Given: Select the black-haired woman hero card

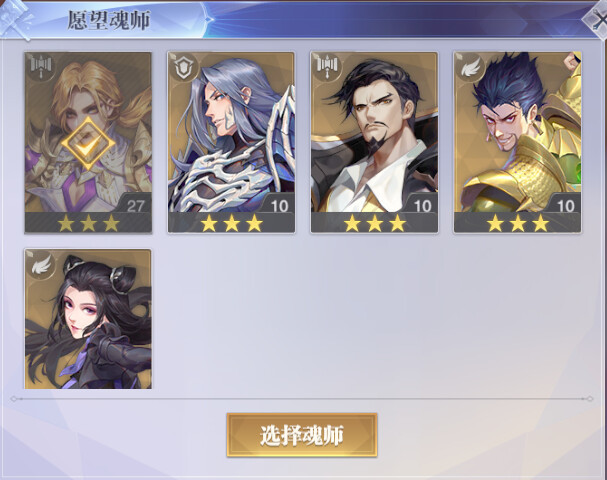Looking at the screenshot, I should 88,319.
